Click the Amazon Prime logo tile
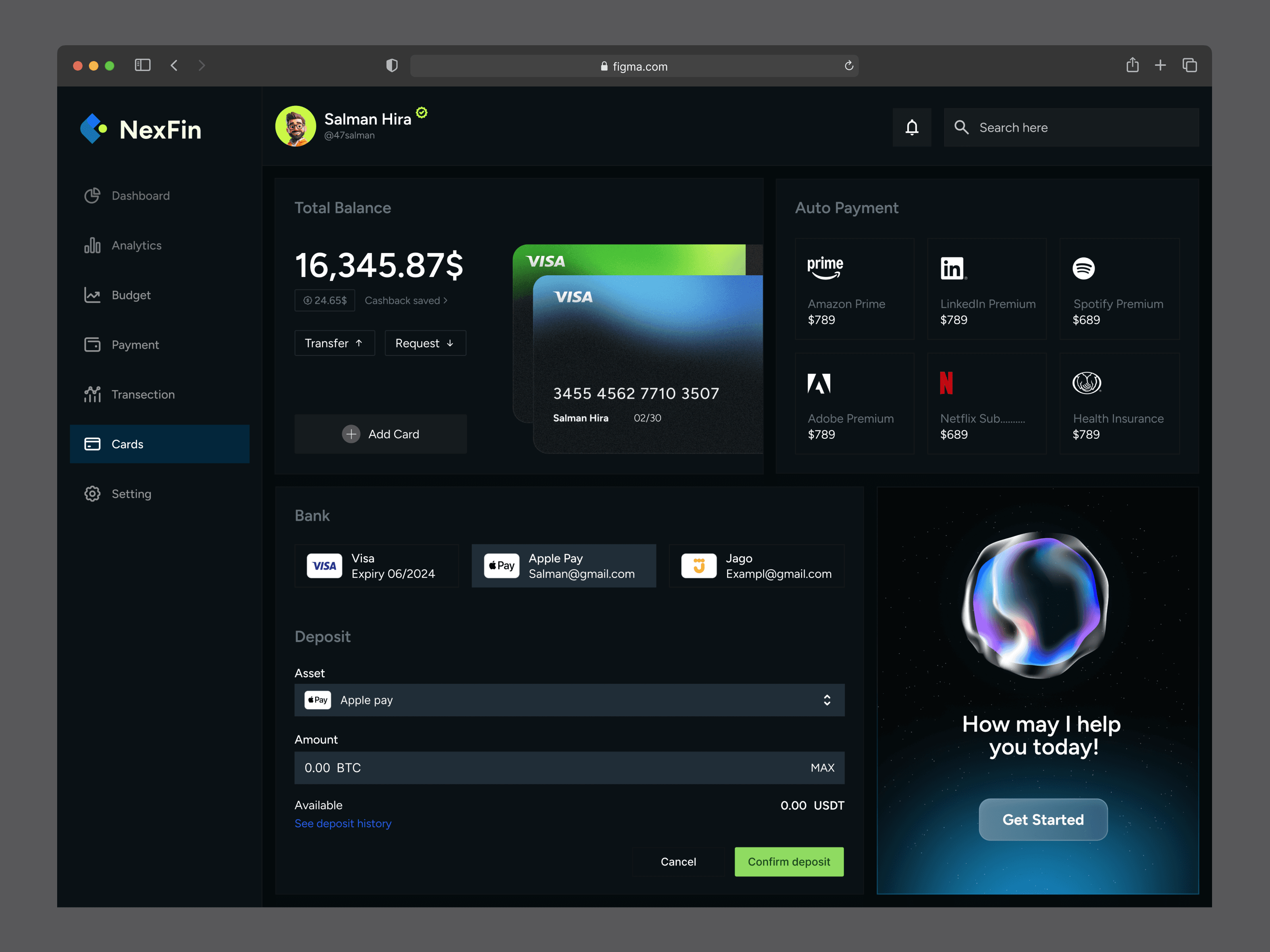 tap(825, 268)
